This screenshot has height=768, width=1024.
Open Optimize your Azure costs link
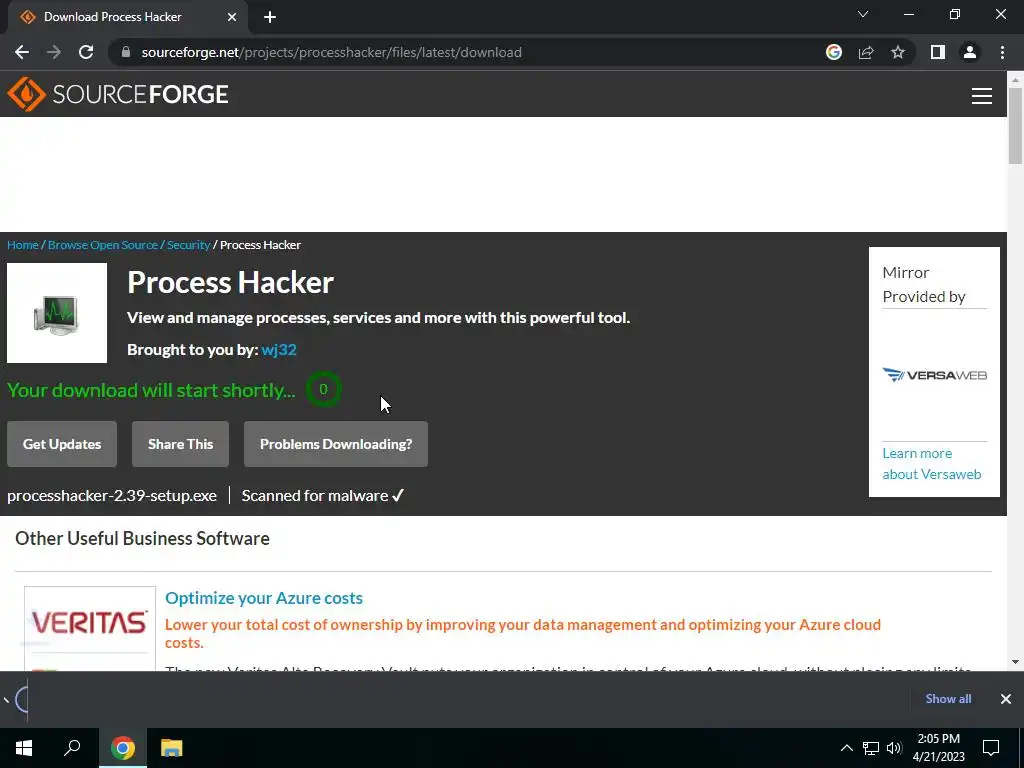click(264, 598)
